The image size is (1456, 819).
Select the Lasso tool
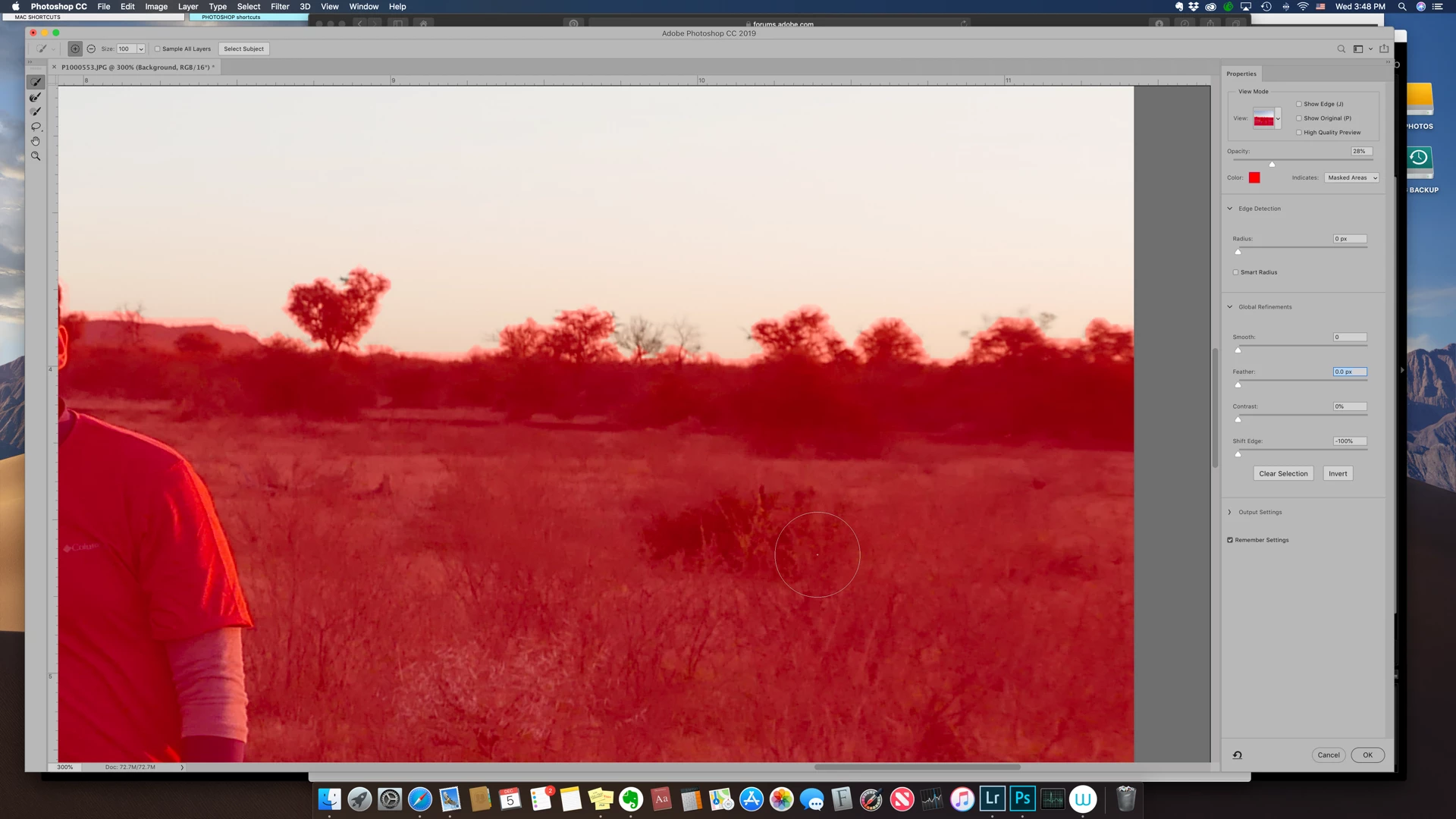[36, 127]
